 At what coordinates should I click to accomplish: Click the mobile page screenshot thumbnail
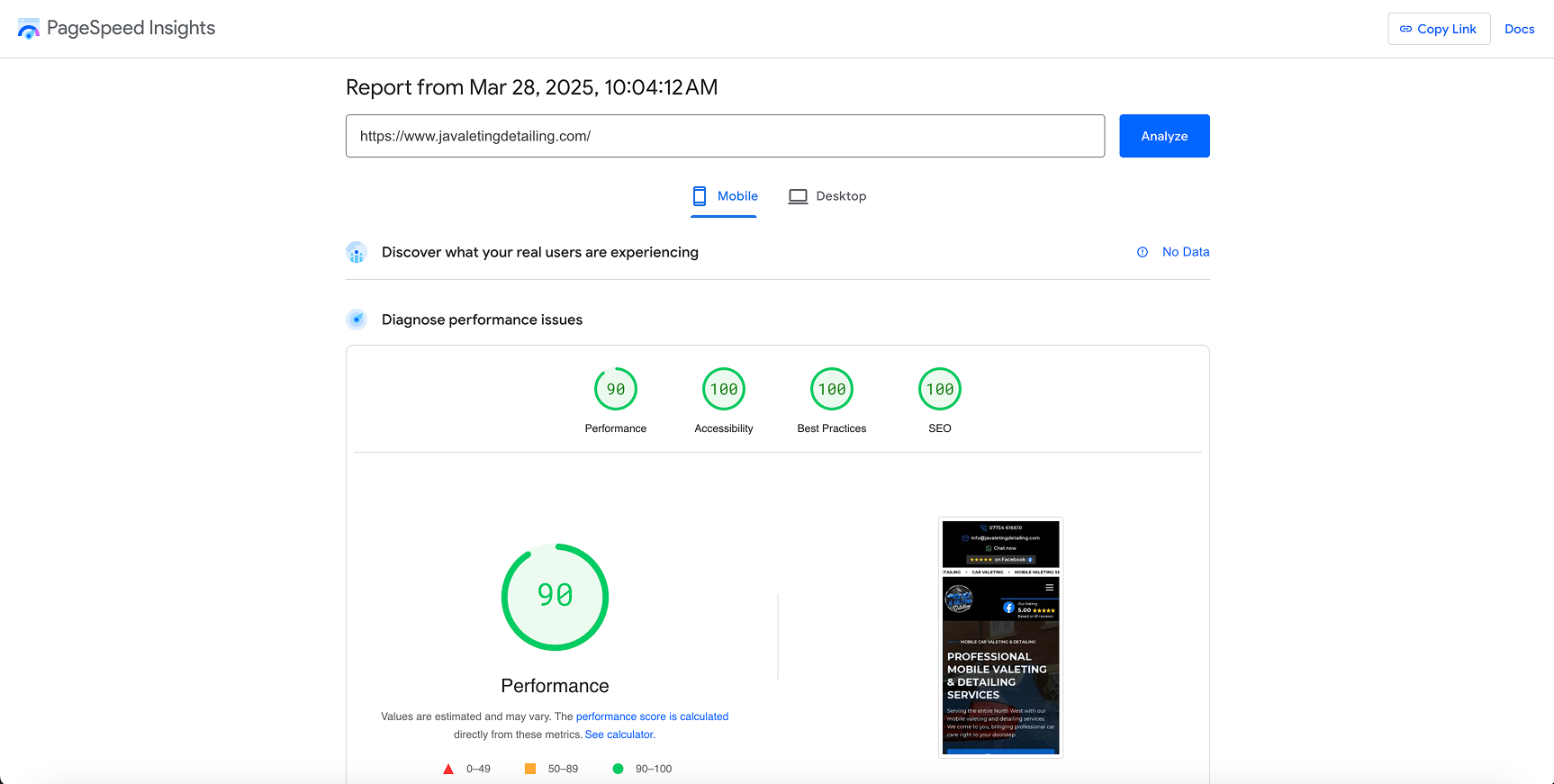(1000, 637)
